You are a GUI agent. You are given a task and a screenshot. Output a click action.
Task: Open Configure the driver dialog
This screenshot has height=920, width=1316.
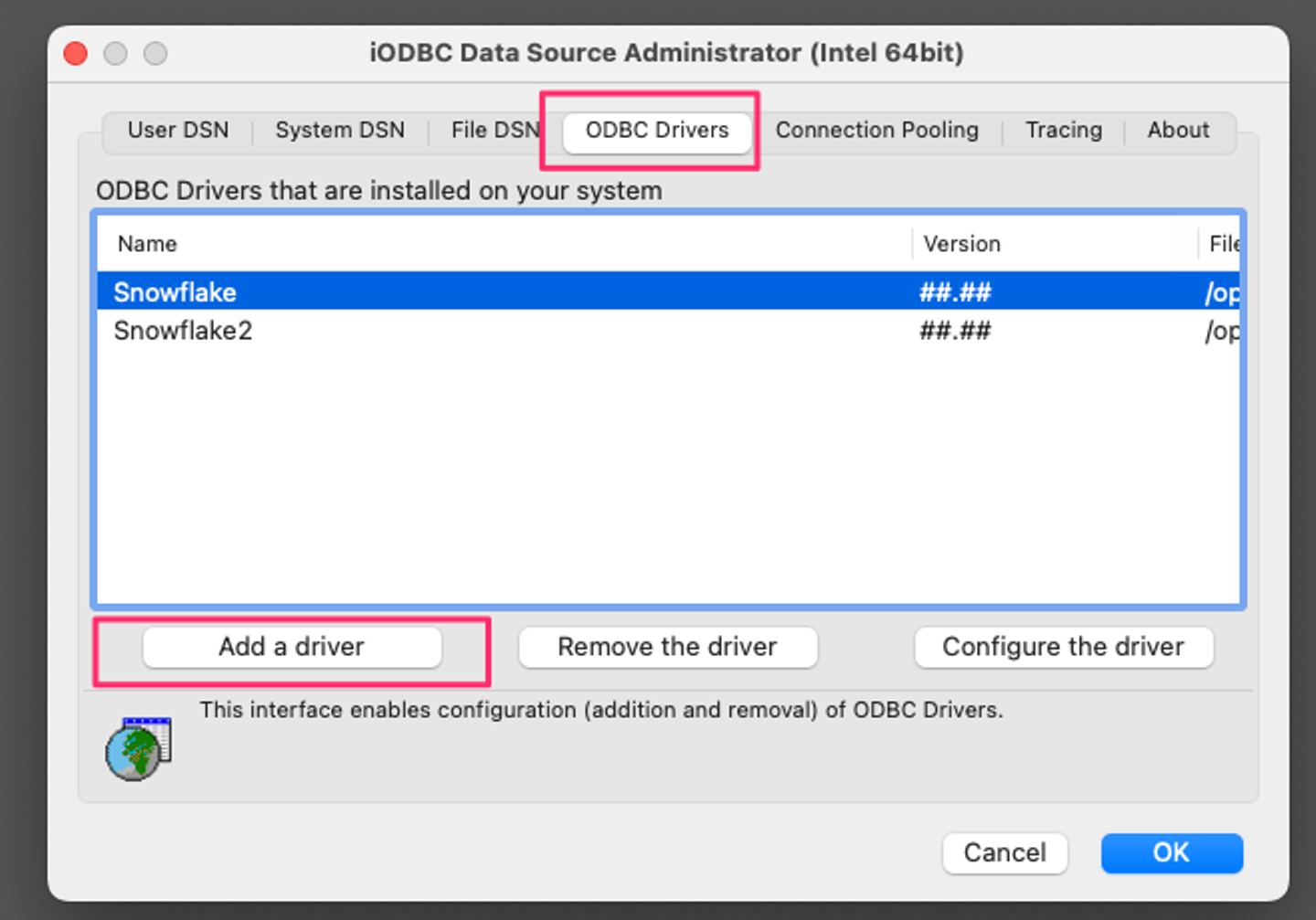1063,647
